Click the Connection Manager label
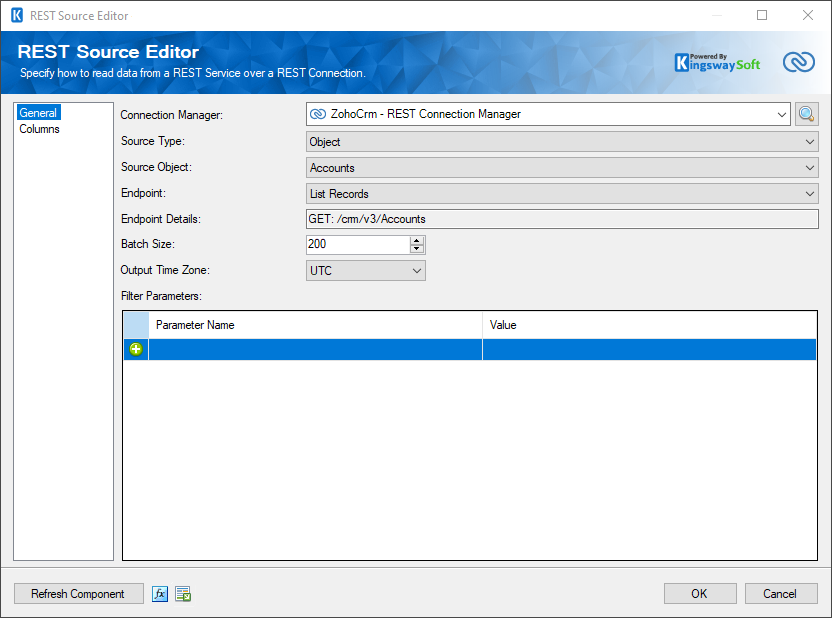 pos(171,115)
